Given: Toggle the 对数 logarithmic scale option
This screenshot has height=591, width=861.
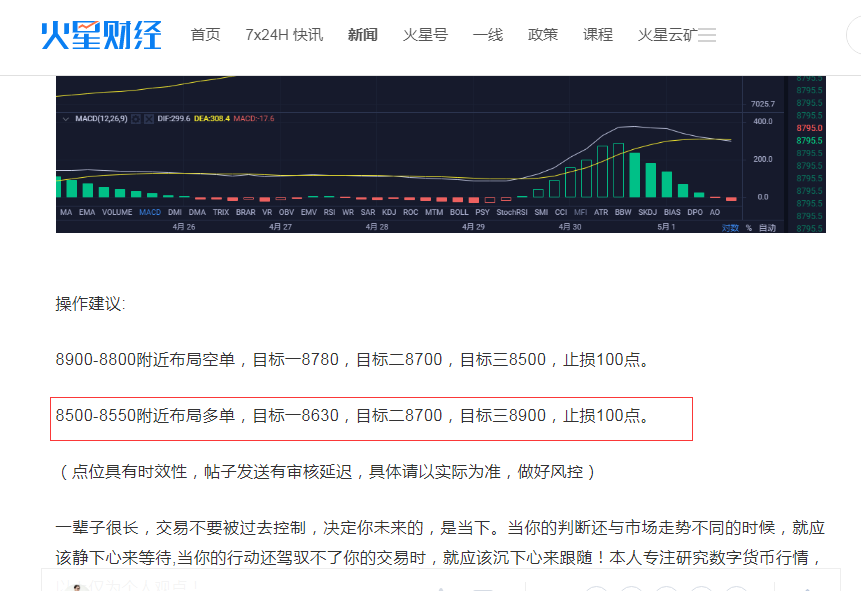Looking at the screenshot, I should pos(729,228).
